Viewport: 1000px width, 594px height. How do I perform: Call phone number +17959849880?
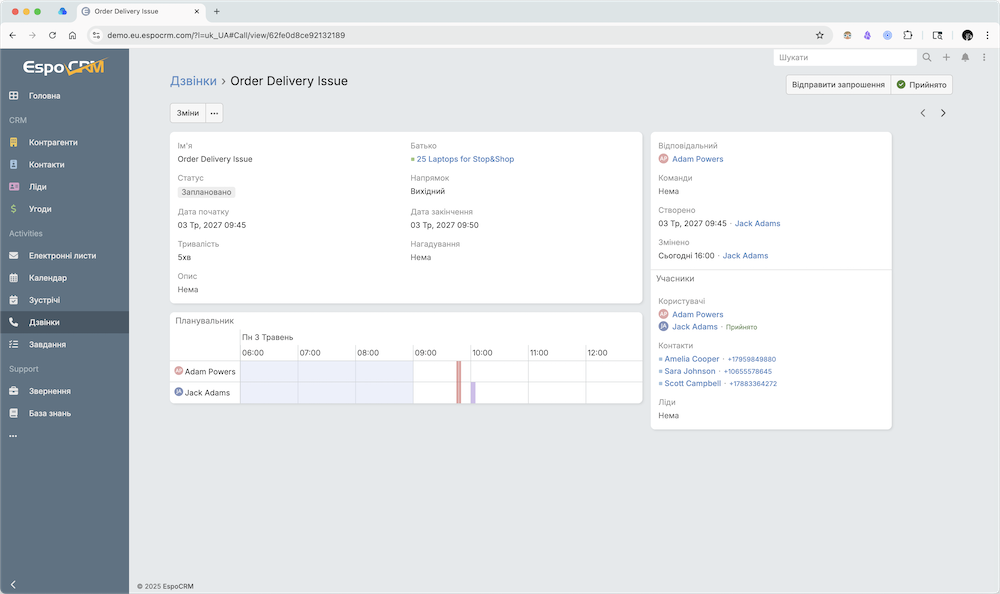coord(752,359)
